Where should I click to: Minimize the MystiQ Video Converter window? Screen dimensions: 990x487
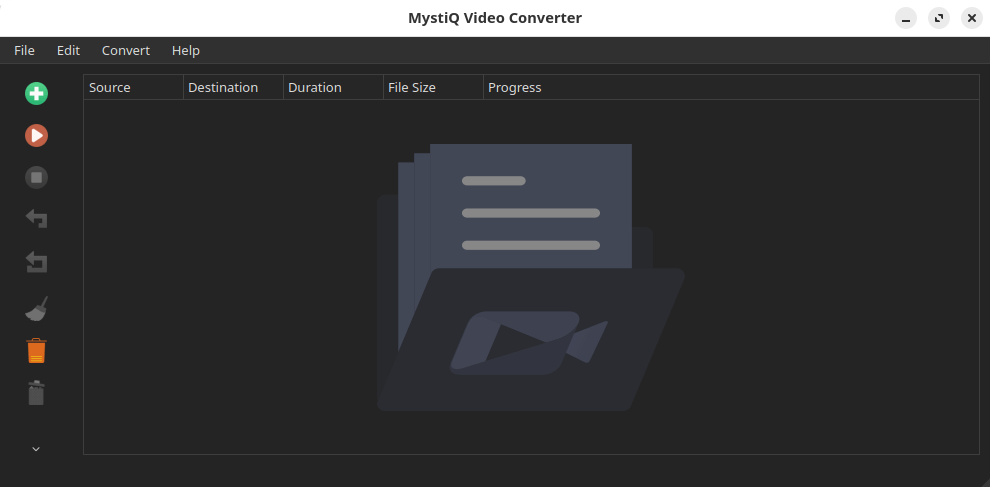[906, 18]
